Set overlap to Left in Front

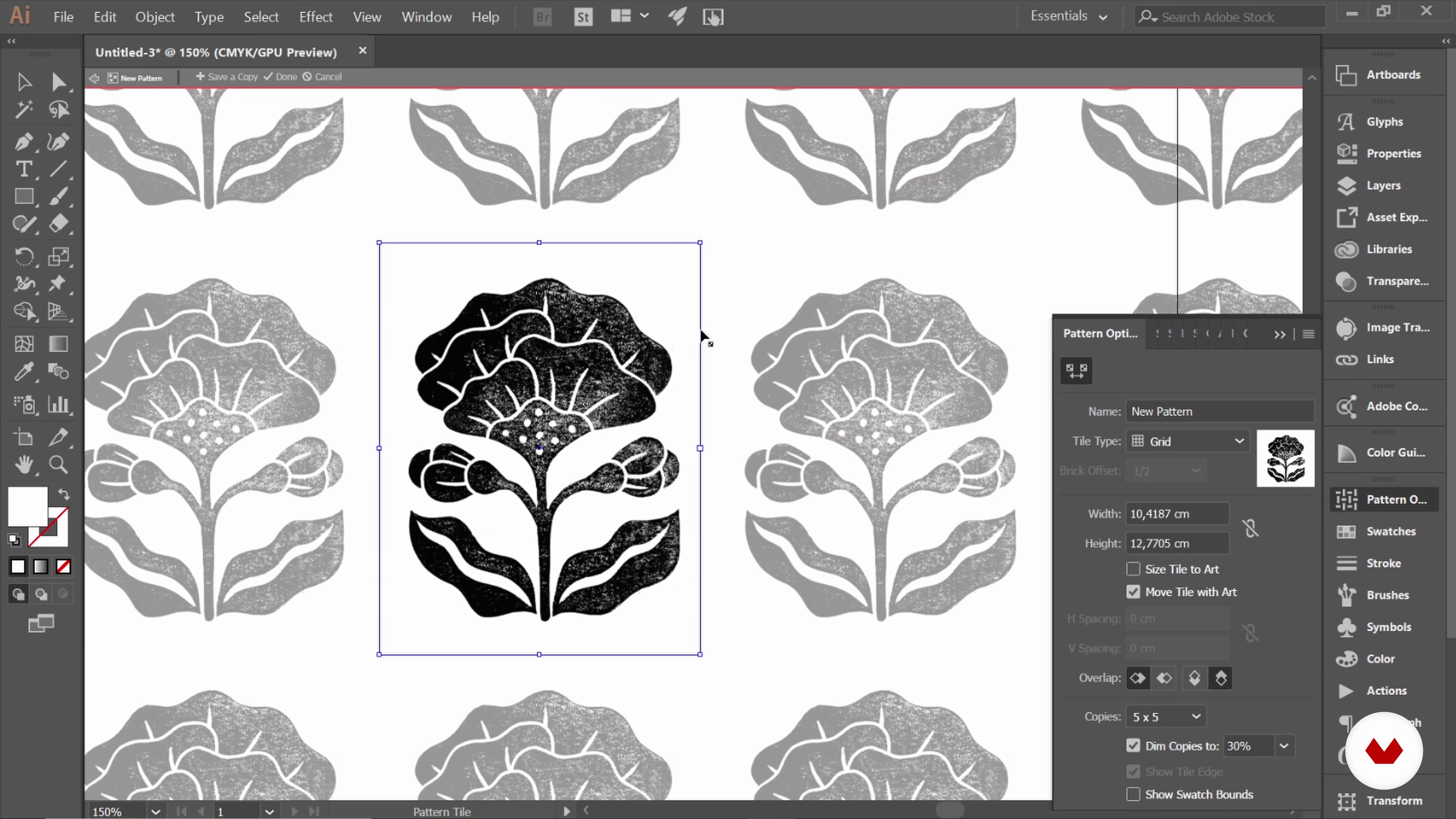coord(1138,678)
